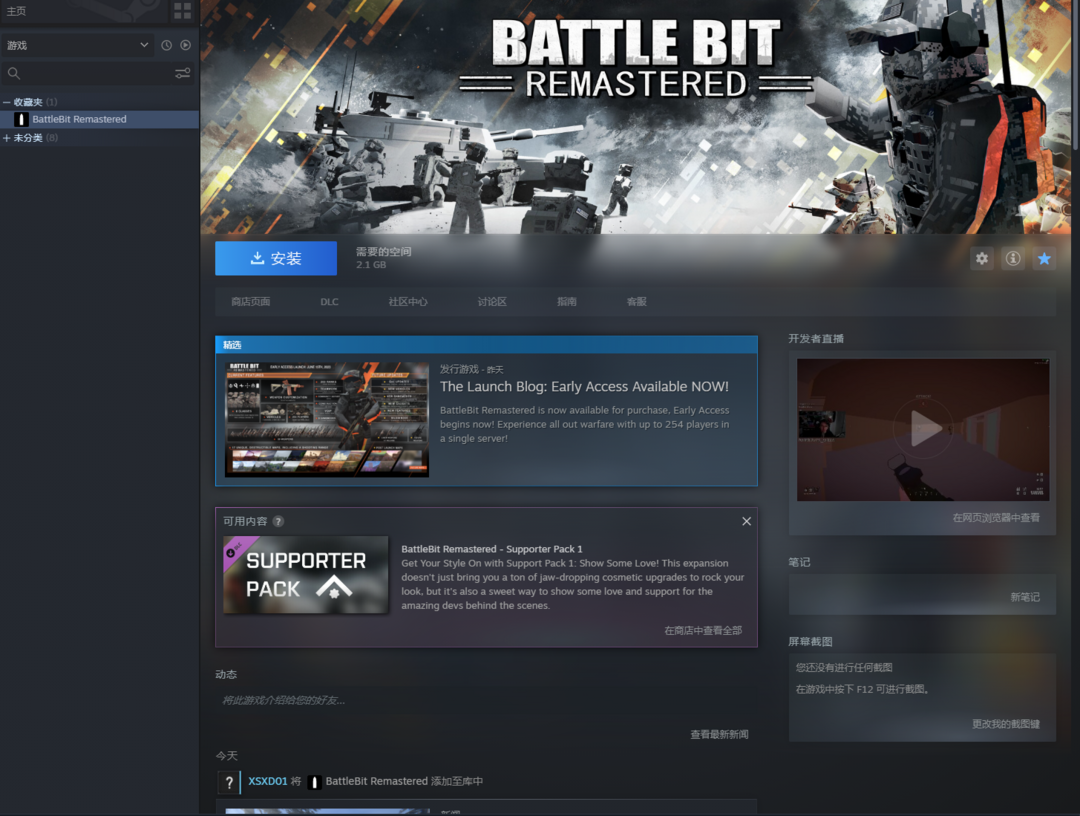Play the developer broadcast video
Image resolution: width=1080 pixels, height=816 pixels.
click(x=923, y=429)
